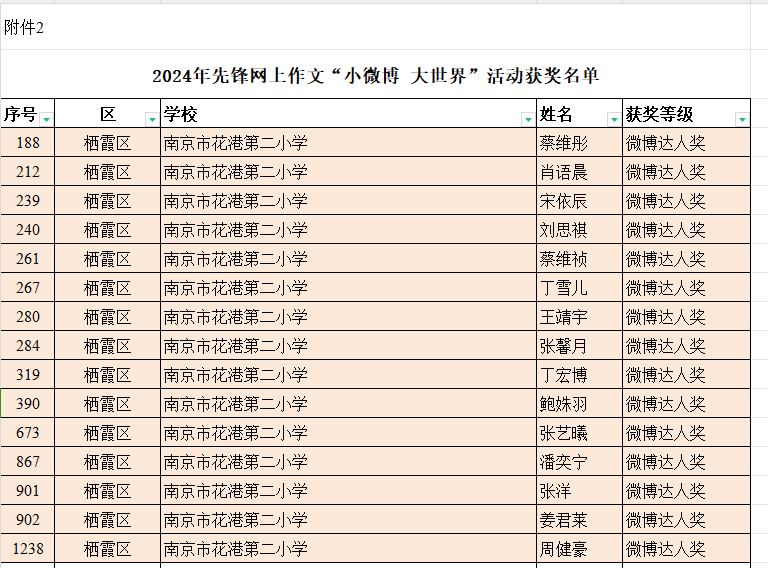This screenshot has width=768, height=568.
Task: Click the name 张馨月
Action: pos(563,346)
